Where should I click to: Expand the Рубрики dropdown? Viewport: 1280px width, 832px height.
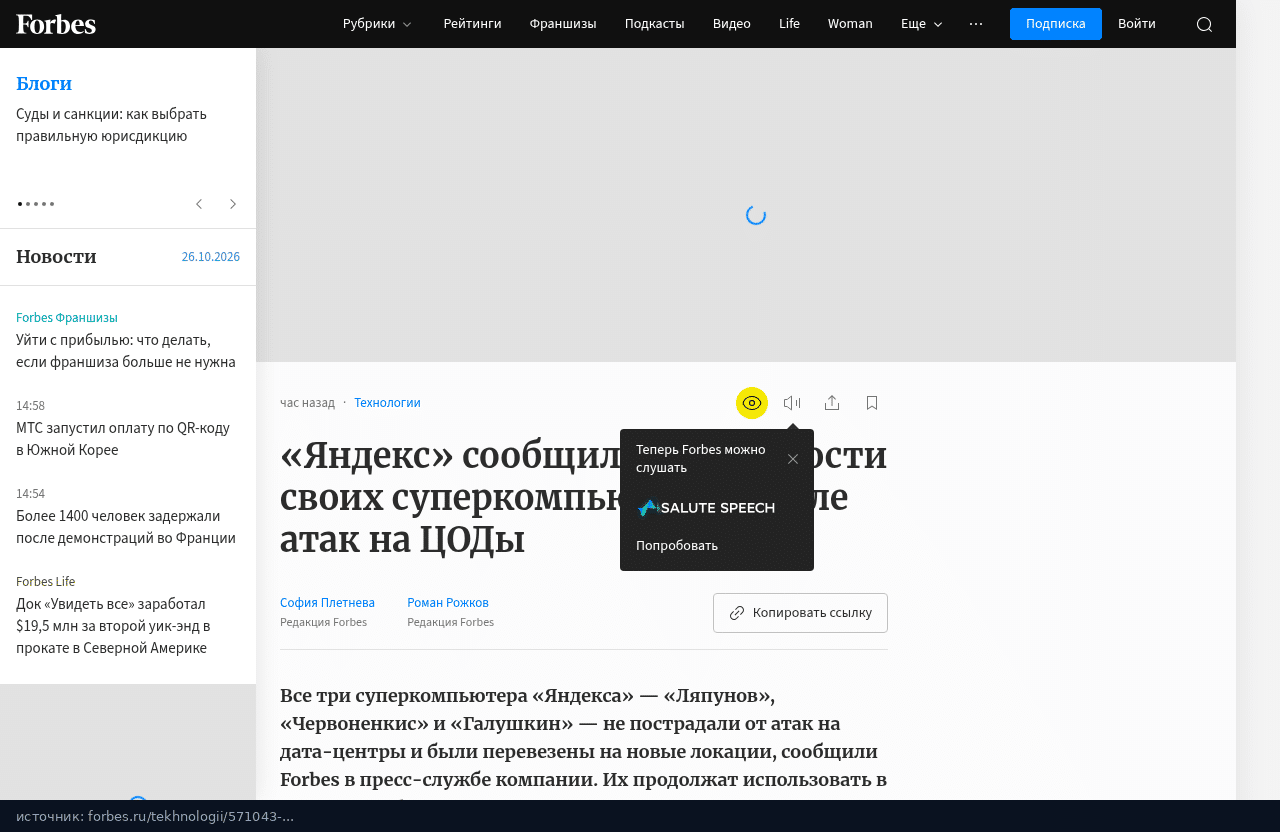pos(377,24)
